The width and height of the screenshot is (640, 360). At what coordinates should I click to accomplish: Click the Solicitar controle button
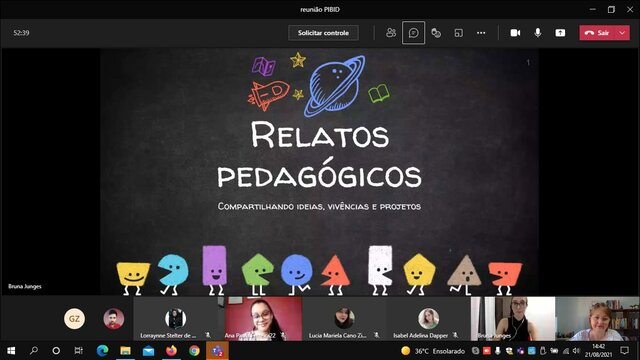323,33
